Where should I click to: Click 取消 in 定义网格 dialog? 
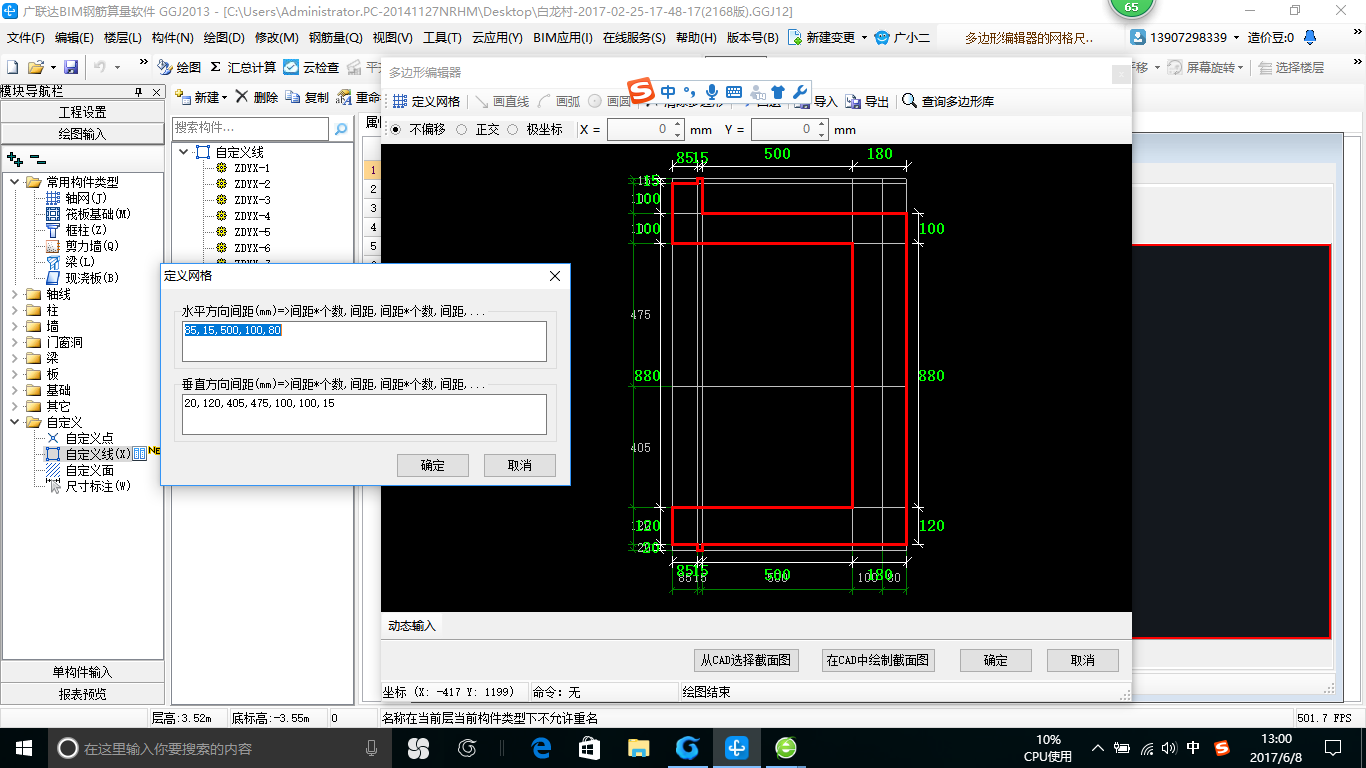click(520, 465)
